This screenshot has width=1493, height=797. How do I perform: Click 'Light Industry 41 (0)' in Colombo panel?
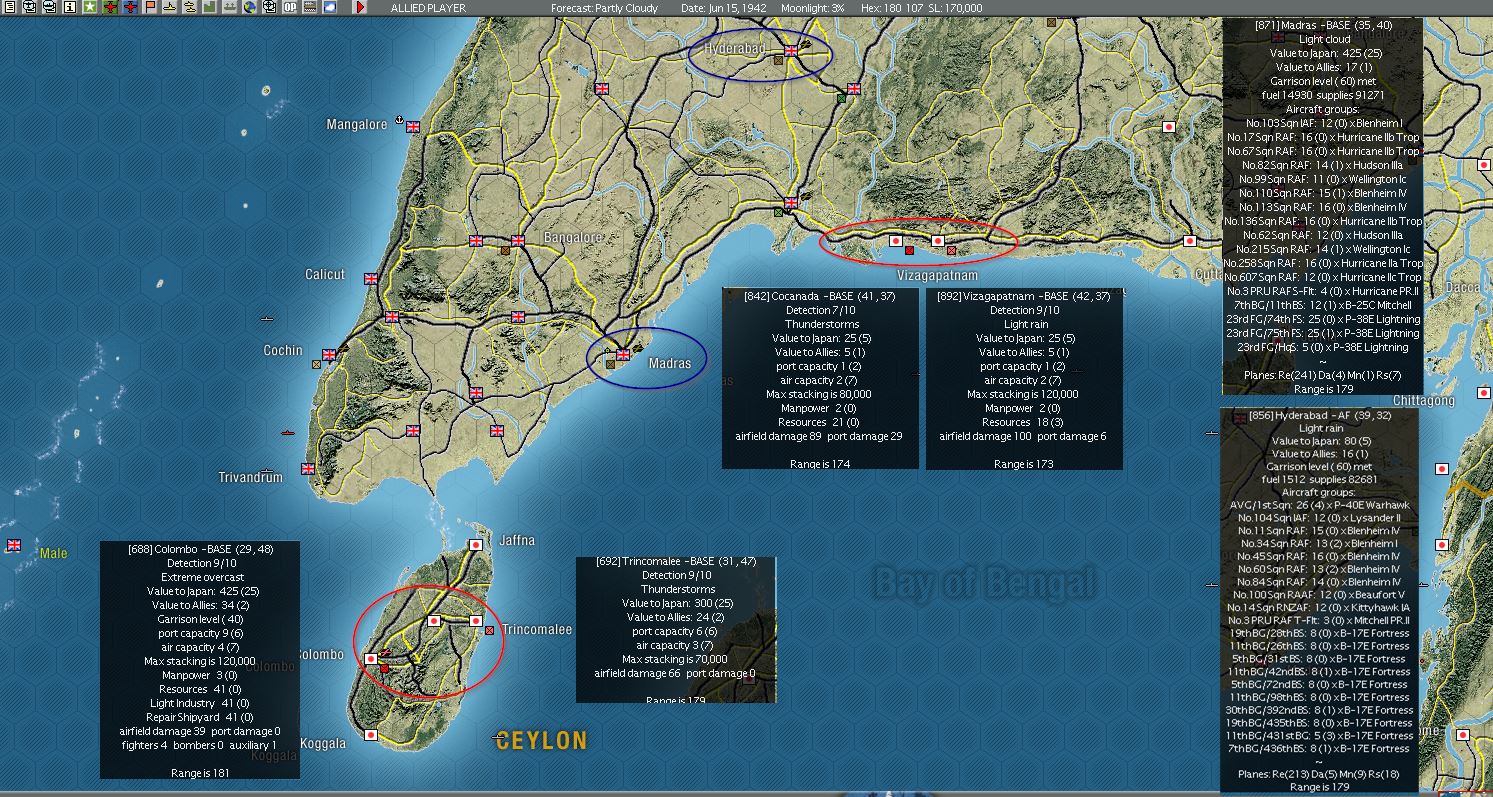pos(200,703)
